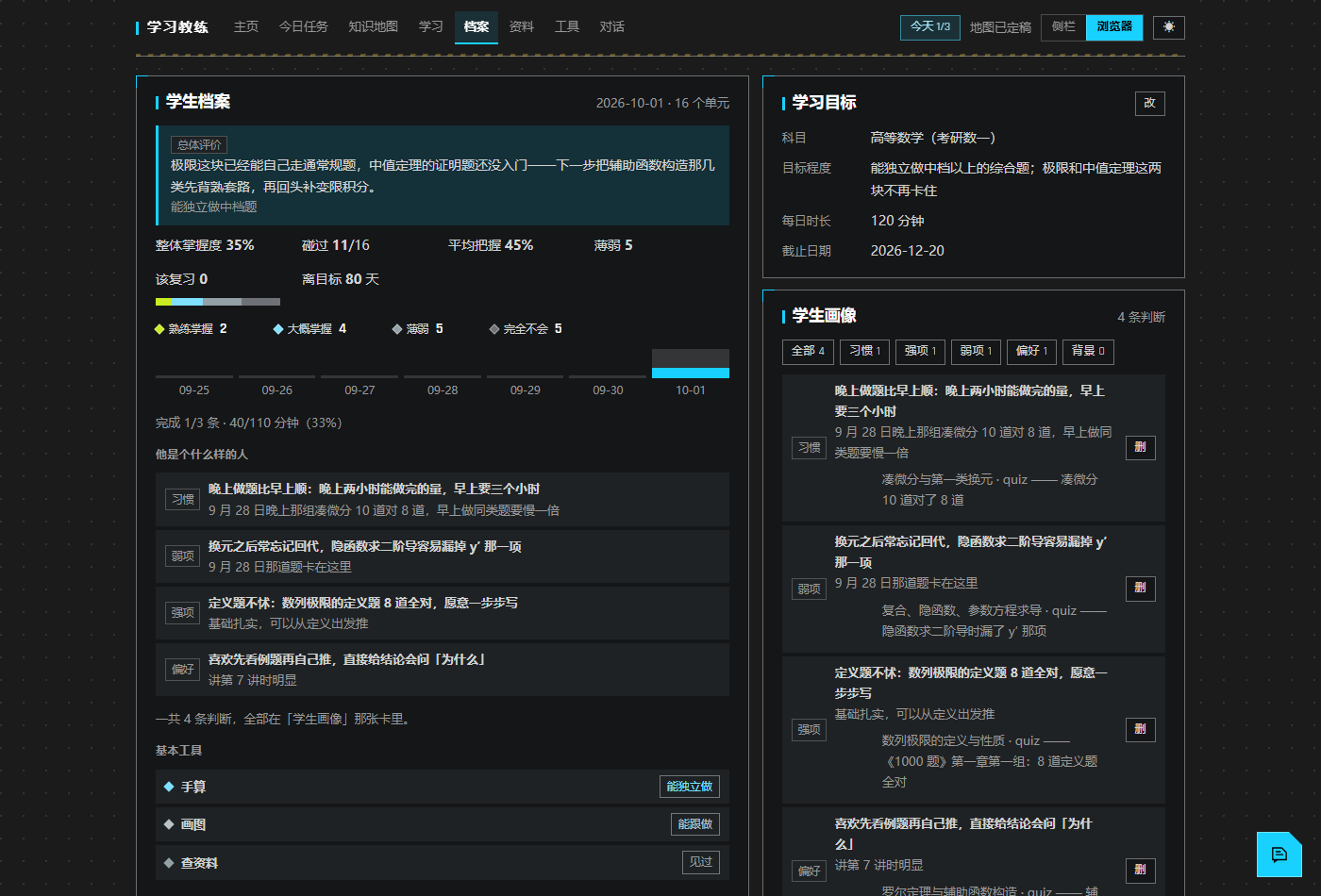Open the 弱项 judgment in 学生档案 list
The height and width of the screenshot is (896, 1321).
(443, 556)
